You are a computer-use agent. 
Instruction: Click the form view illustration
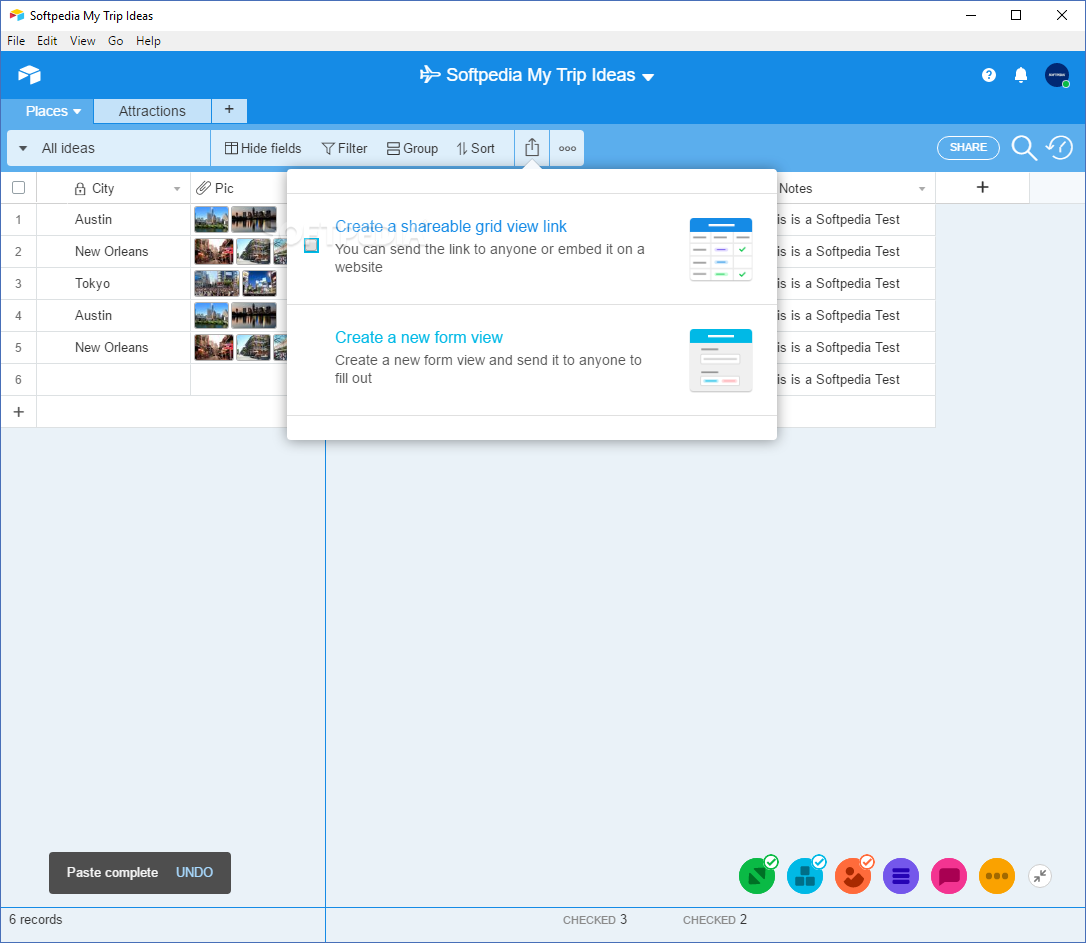pyautogui.click(x=720, y=360)
